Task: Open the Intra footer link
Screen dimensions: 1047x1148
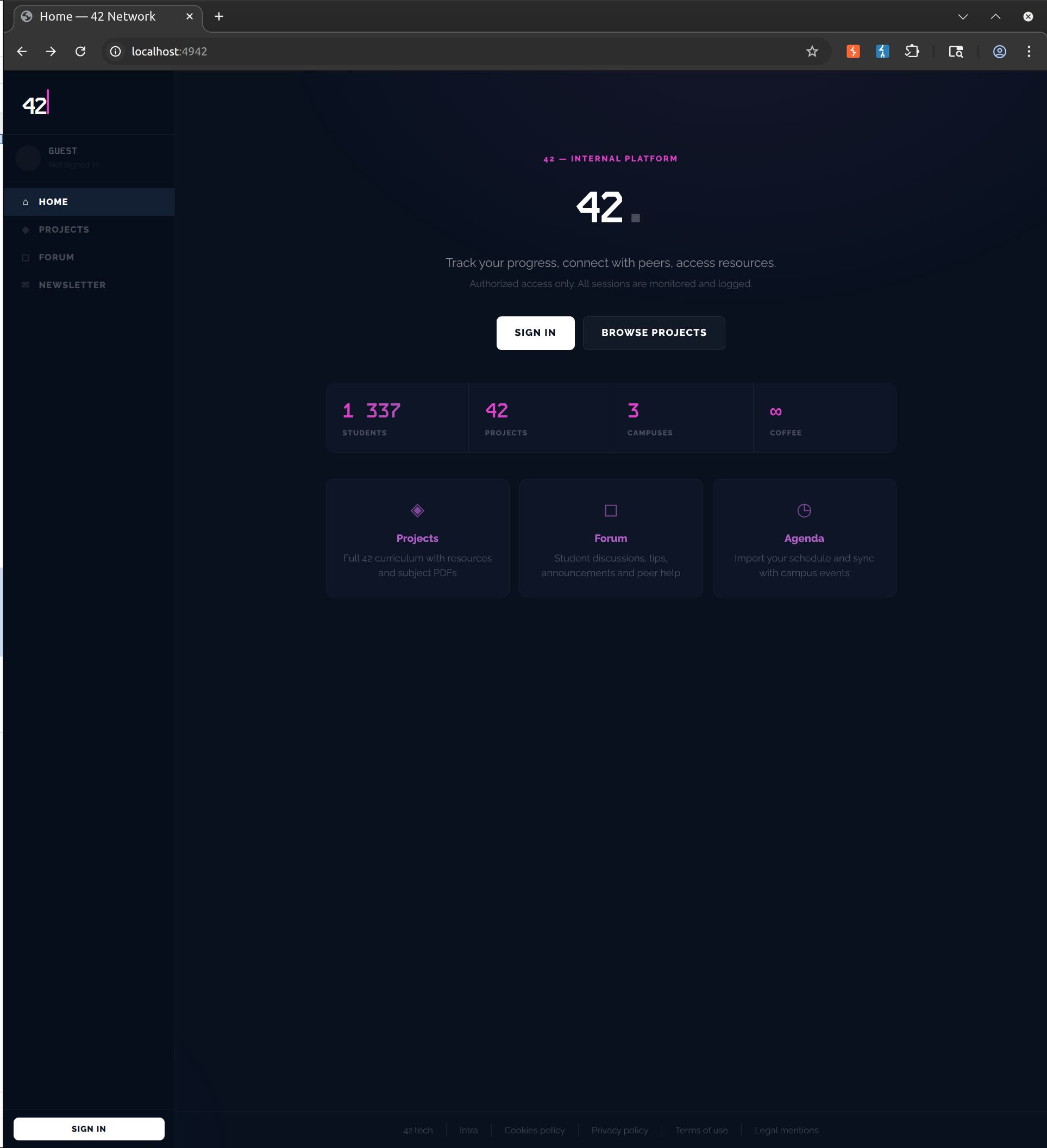Action: (468, 1131)
